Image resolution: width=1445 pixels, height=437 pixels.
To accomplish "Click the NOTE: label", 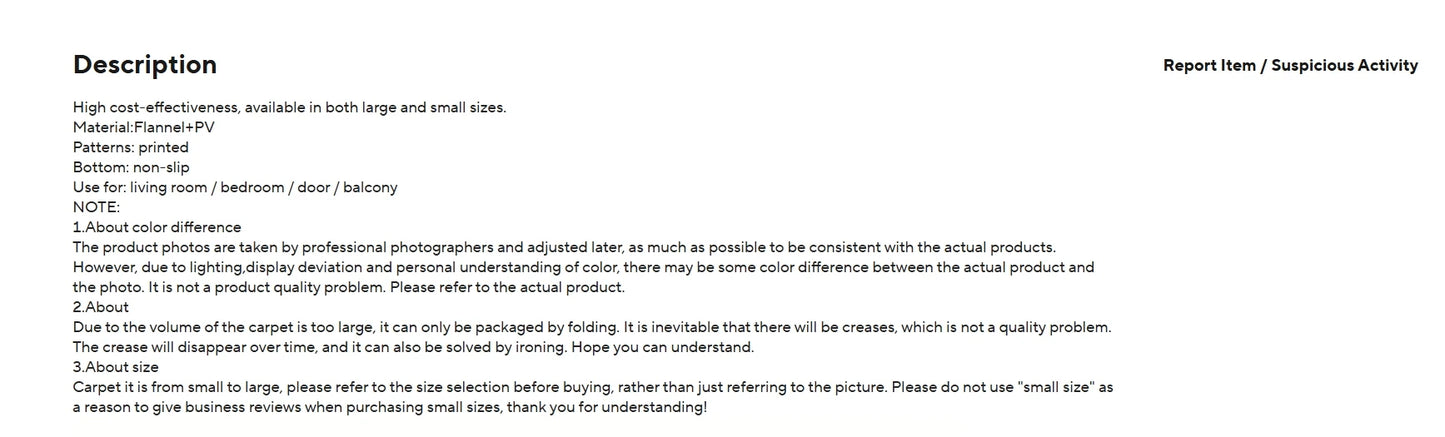I will click(96, 208).
